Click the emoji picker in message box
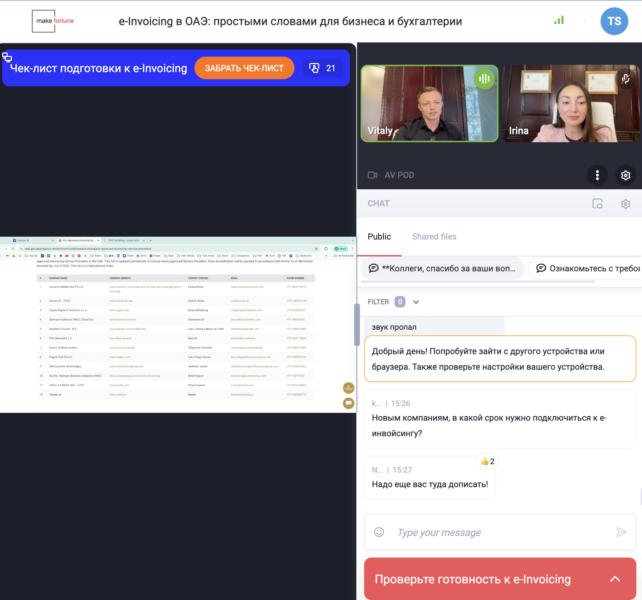Image resolution: width=642 pixels, height=600 pixels. pos(379,532)
